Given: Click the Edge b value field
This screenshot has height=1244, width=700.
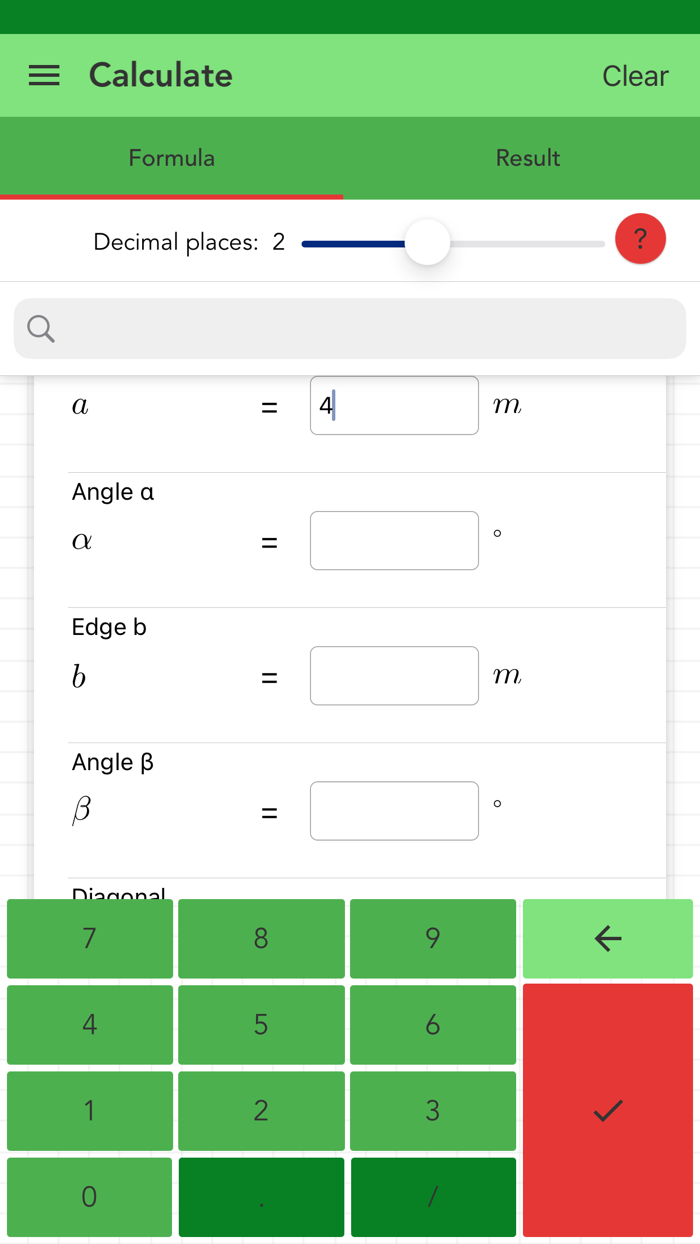Looking at the screenshot, I should click(394, 675).
